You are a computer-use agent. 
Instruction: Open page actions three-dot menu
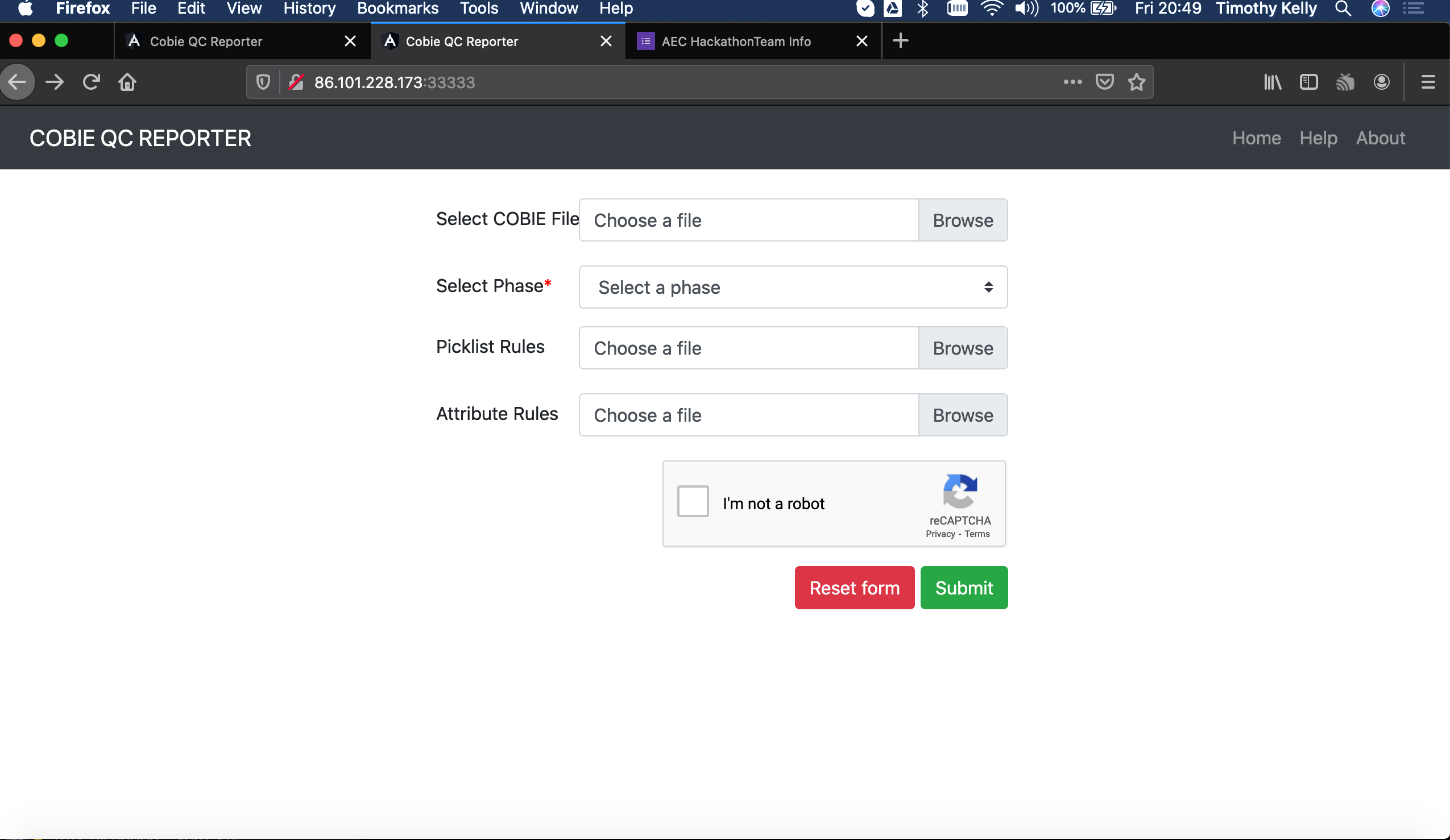point(1072,82)
